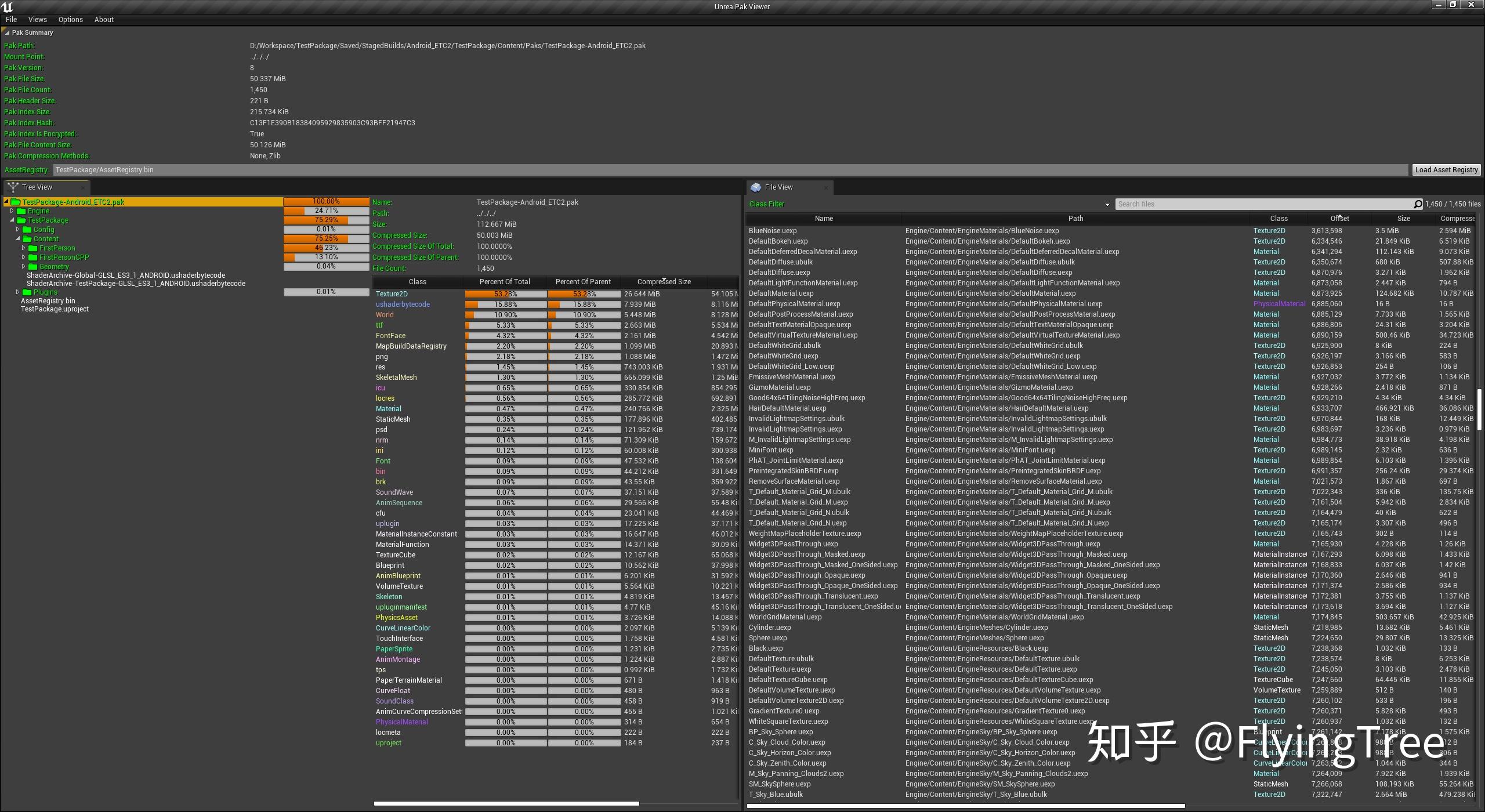The image size is (1485, 812).
Task: Expand the Engine tree node
Action: (x=12, y=211)
